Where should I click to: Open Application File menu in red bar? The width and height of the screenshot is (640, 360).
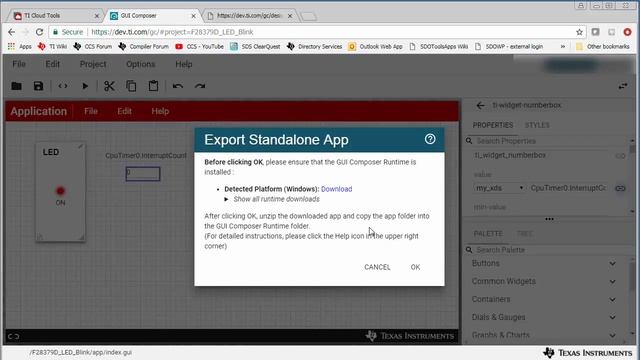[x=91, y=111]
